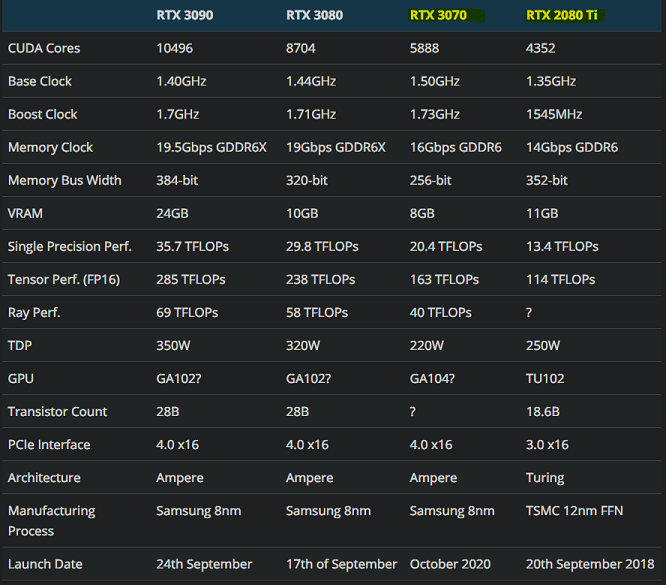Click the 1.44GHz base clock cell
This screenshot has width=666, height=585.
(x=311, y=81)
